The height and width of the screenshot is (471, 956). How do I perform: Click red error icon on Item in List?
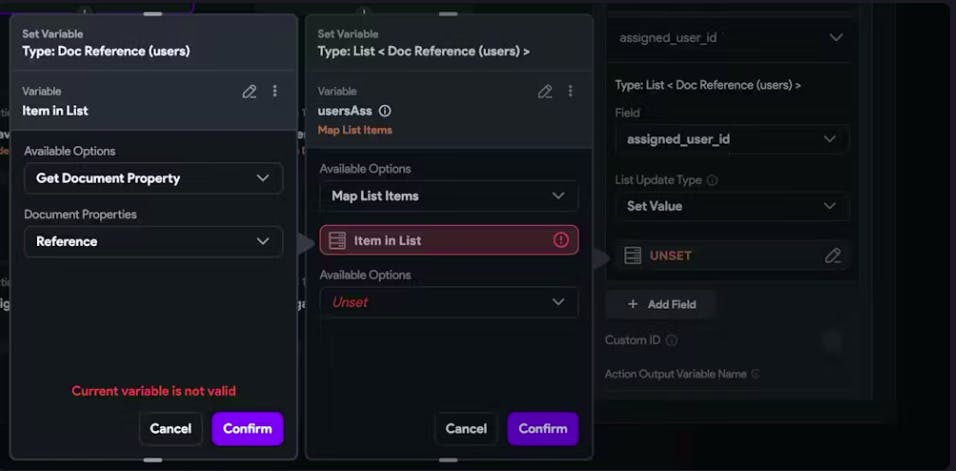(x=560, y=240)
